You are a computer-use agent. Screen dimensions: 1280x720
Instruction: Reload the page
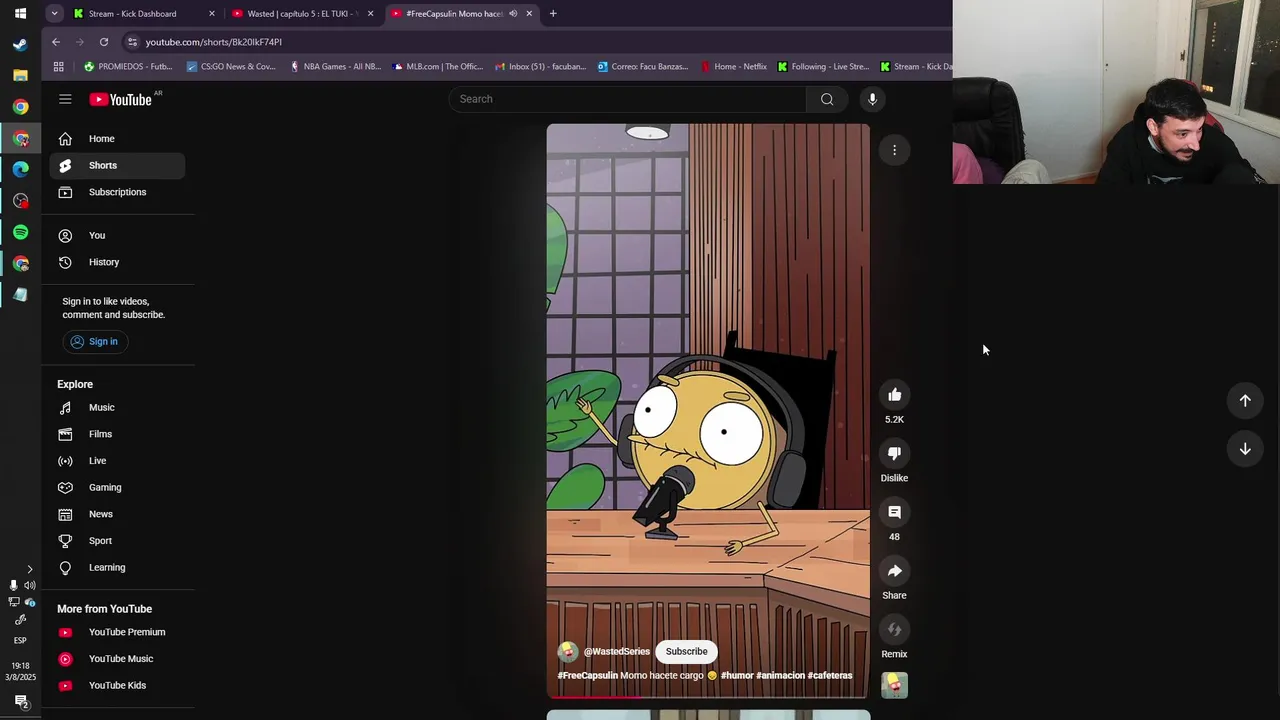(104, 42)
